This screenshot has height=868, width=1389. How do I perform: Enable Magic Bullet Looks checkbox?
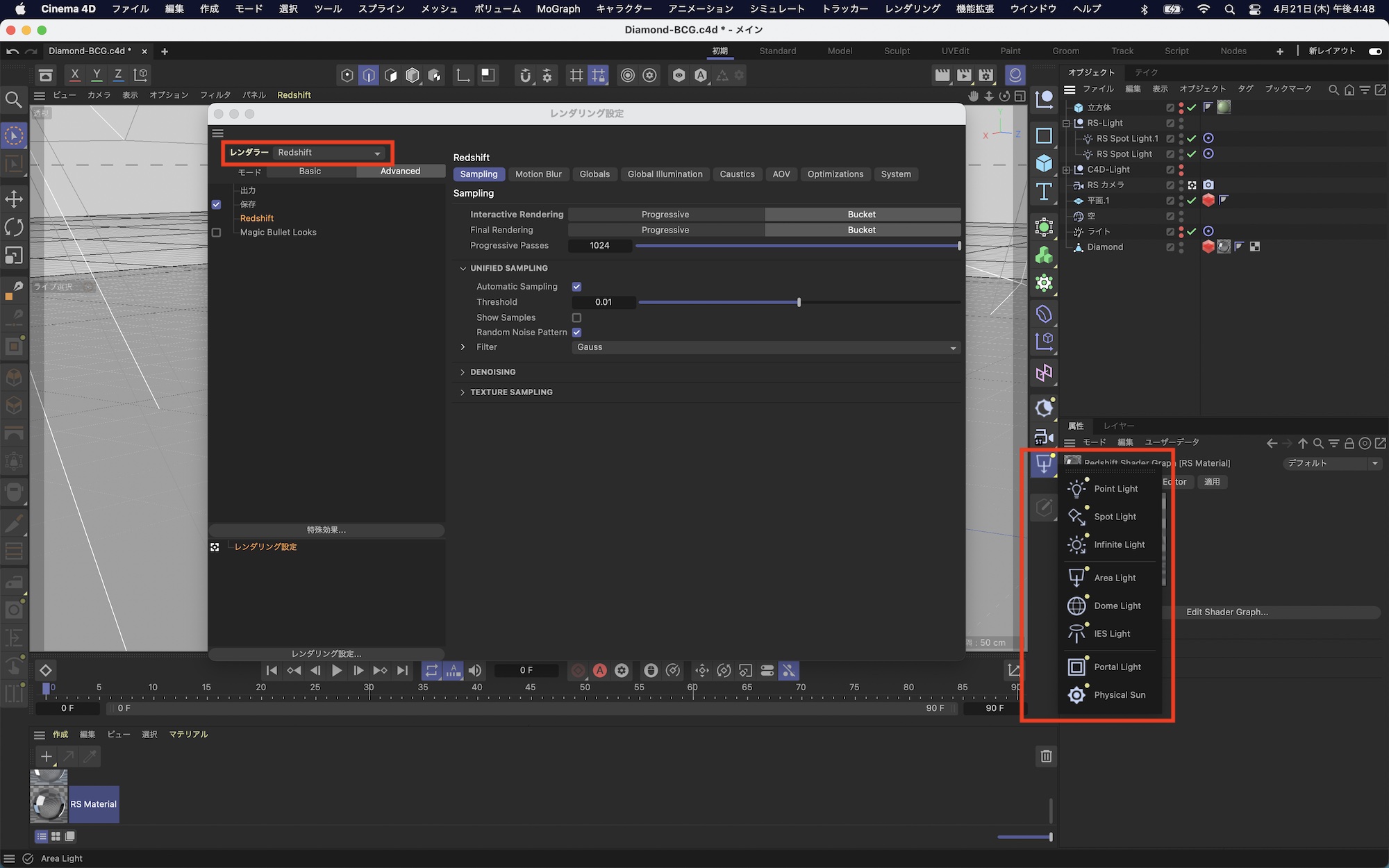coord(217,233)
